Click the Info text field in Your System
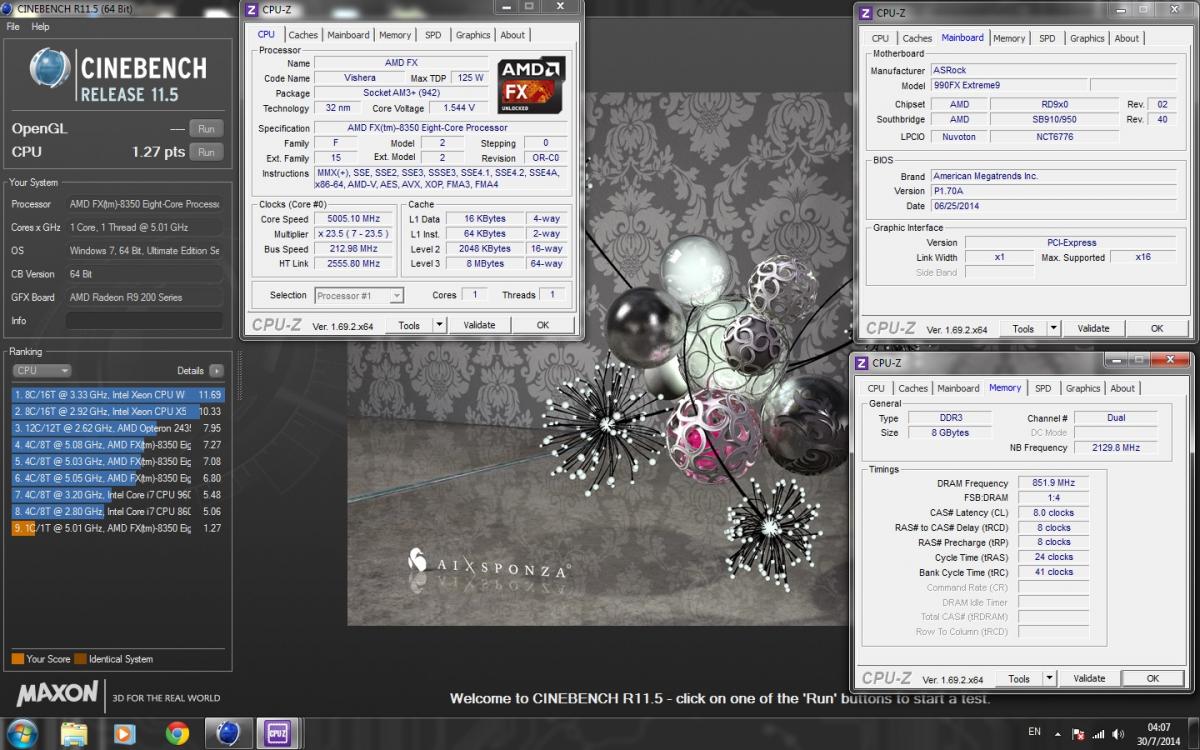The width and height of the screenshot is (1200, 750). point(143,321)
